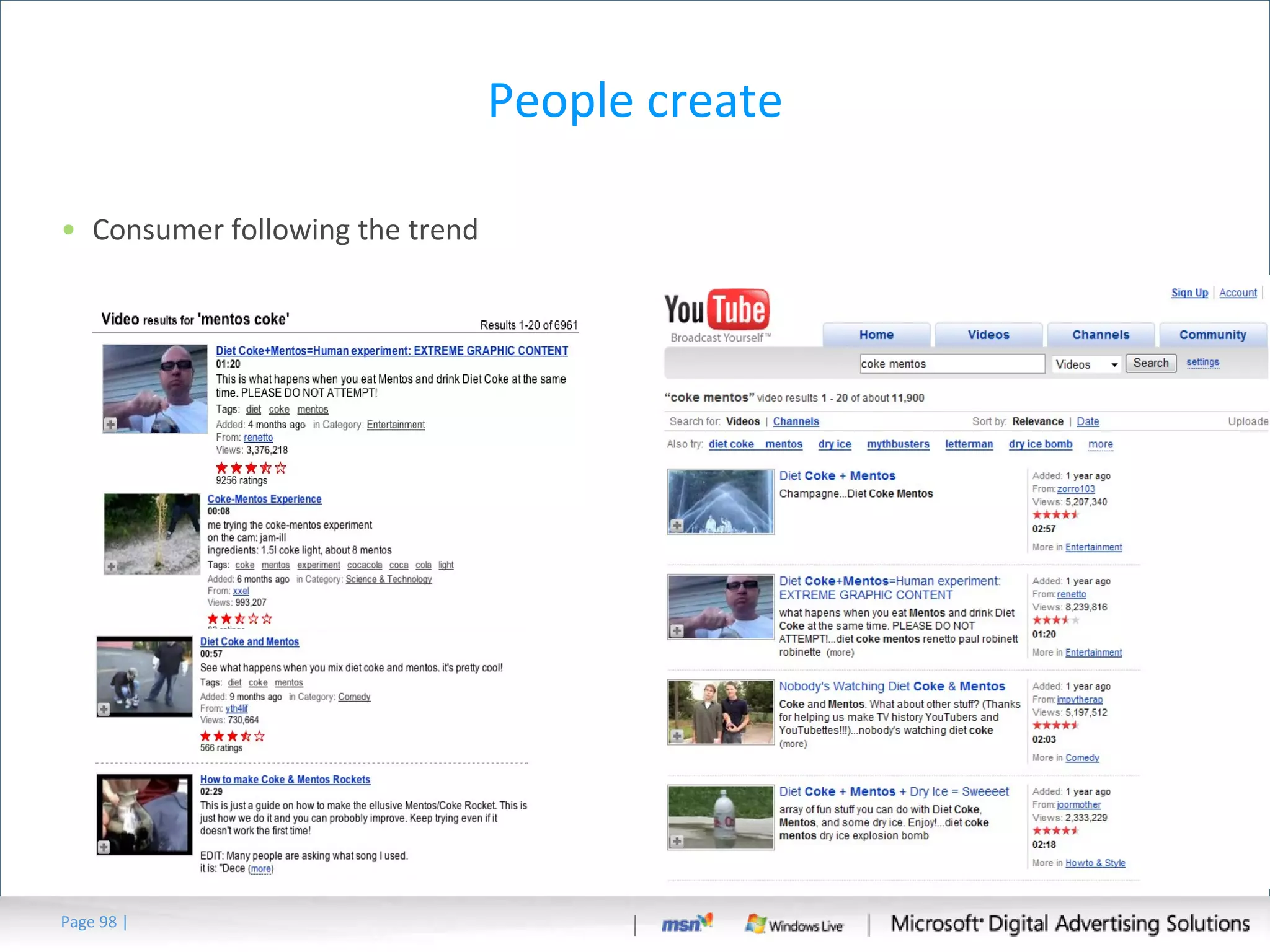
Task: Open zorro103 user profile link
Action: (1076, 489)
